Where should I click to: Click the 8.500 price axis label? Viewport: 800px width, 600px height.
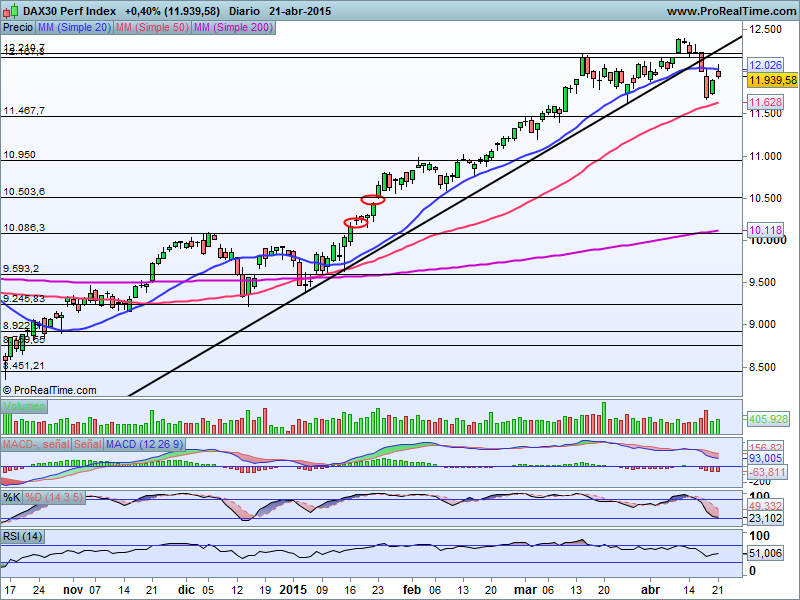coord(762,367)
